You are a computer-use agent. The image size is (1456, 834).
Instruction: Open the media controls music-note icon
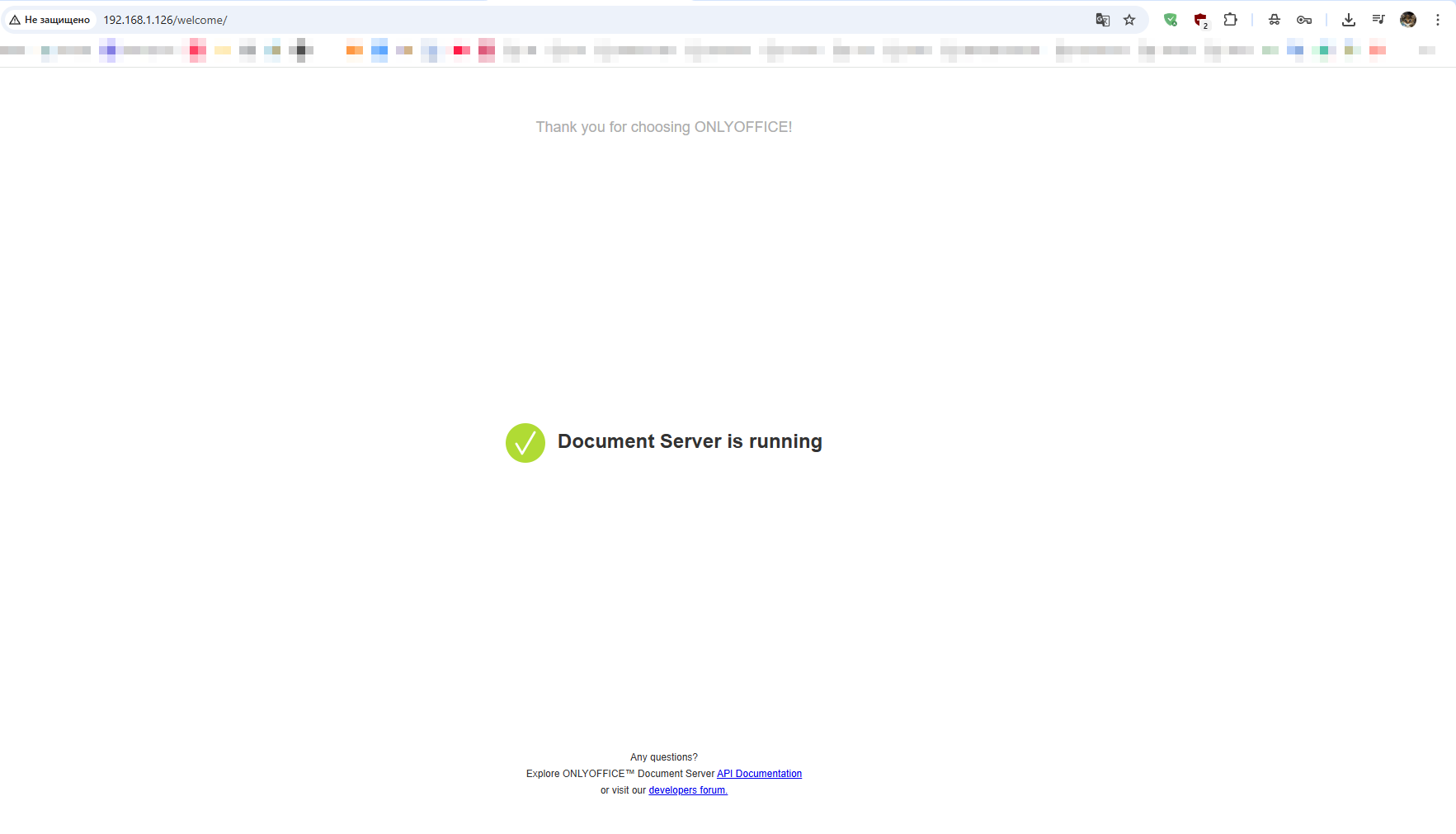1378,20
